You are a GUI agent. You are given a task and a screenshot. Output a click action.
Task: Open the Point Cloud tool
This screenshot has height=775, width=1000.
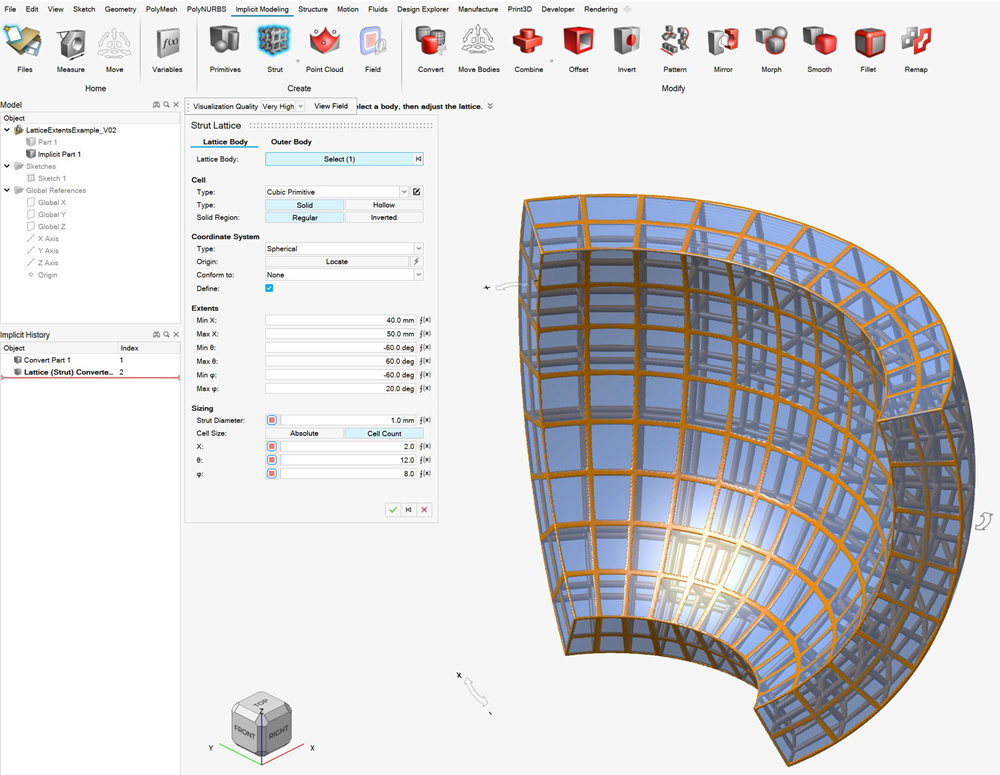pos(324,42)
